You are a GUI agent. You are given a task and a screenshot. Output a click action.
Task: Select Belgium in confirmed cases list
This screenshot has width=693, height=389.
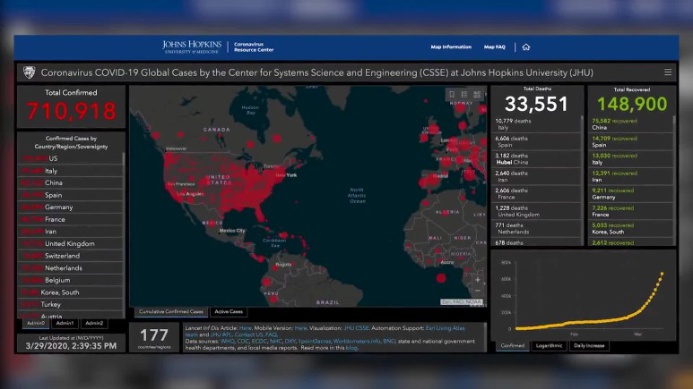pos(70,280)
